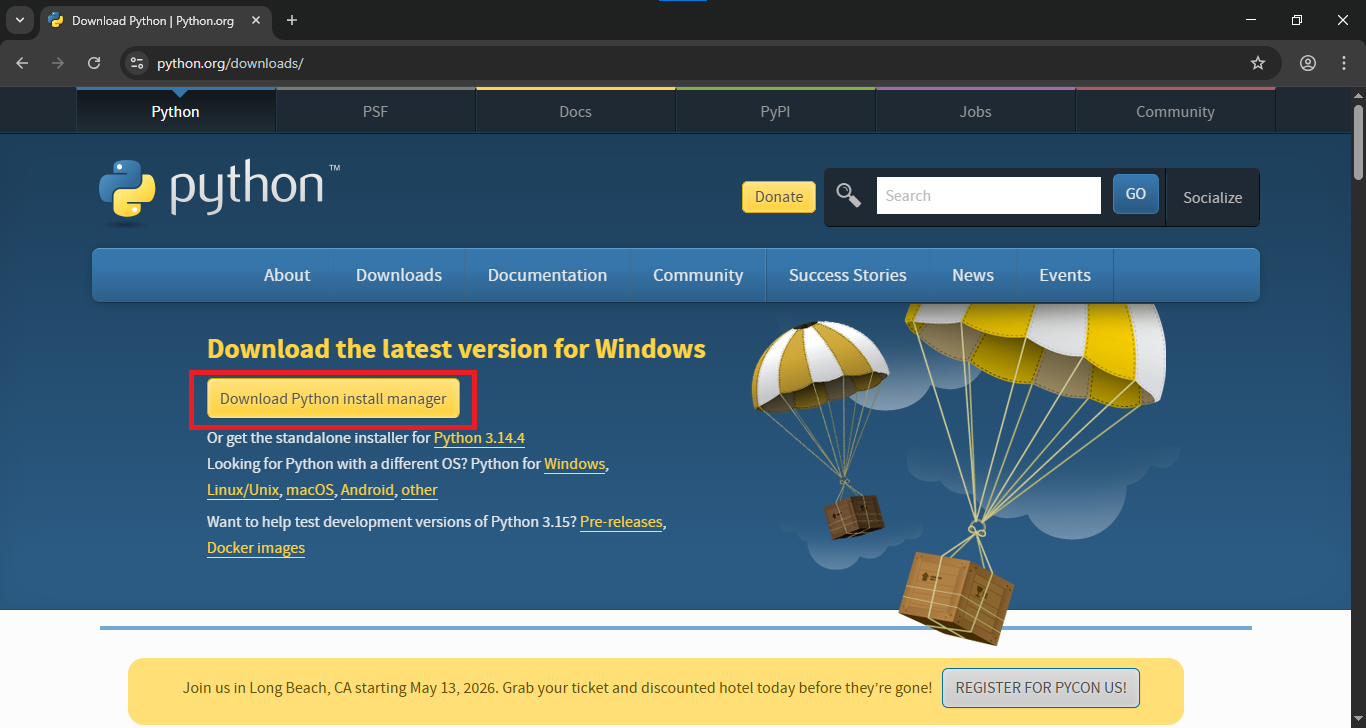
Task: Submit search with the GO button
Action: pyautogui.click(x=1136, y=194)
